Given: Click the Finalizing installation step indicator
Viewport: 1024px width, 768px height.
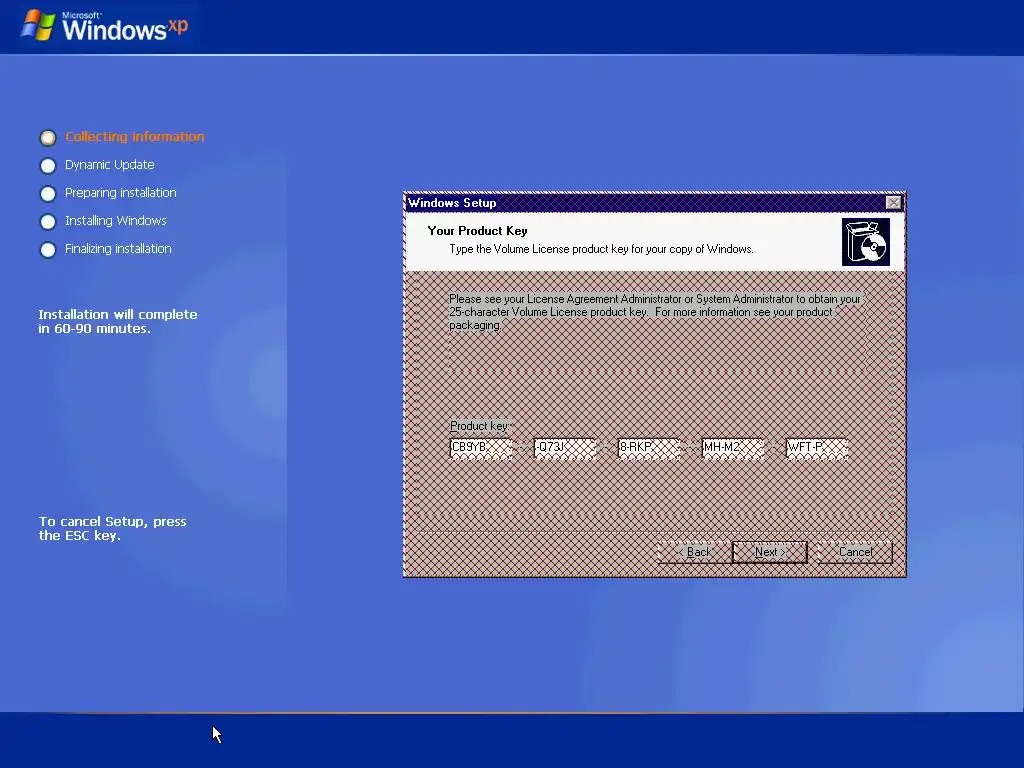Looking at the screenshot, I should tap(48, 249).
